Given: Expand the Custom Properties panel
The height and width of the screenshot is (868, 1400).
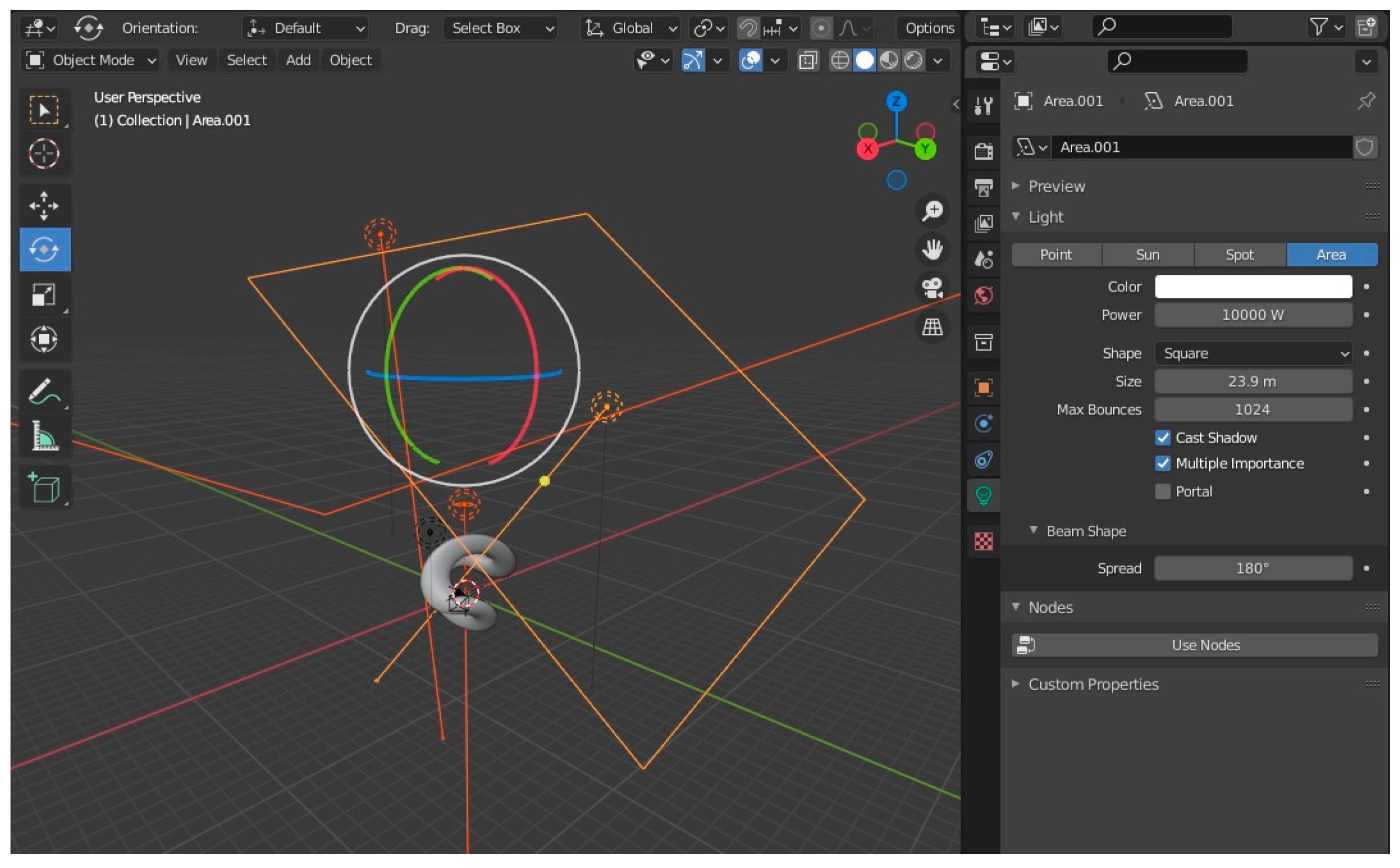Looking at the screenshot, I should point(1093,684).
